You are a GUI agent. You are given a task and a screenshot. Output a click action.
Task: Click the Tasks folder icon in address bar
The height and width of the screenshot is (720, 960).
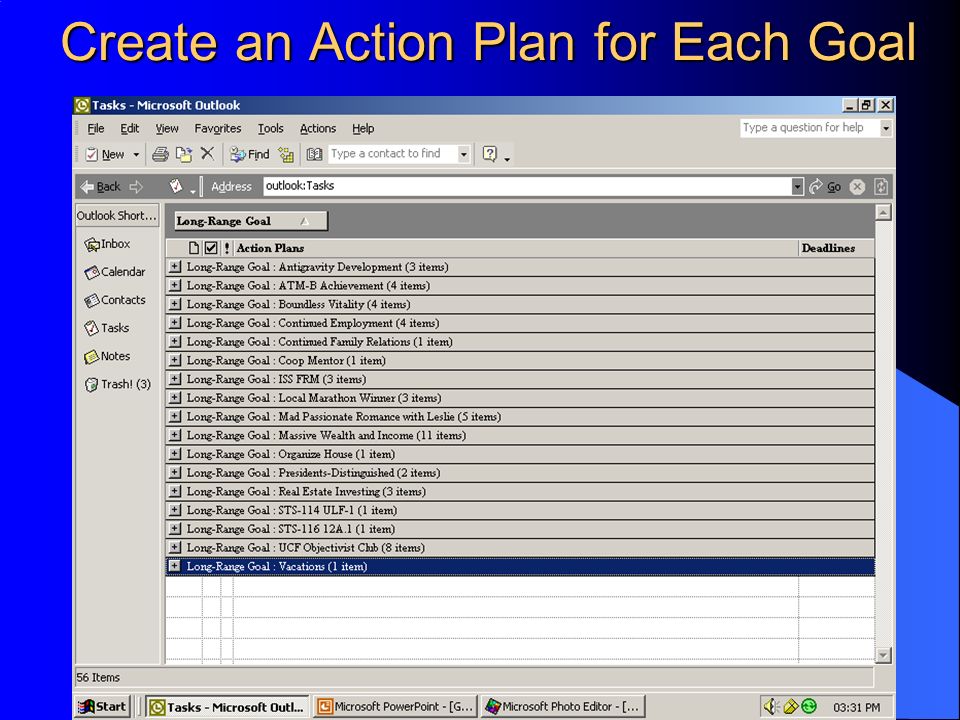[x=176, y=186]
